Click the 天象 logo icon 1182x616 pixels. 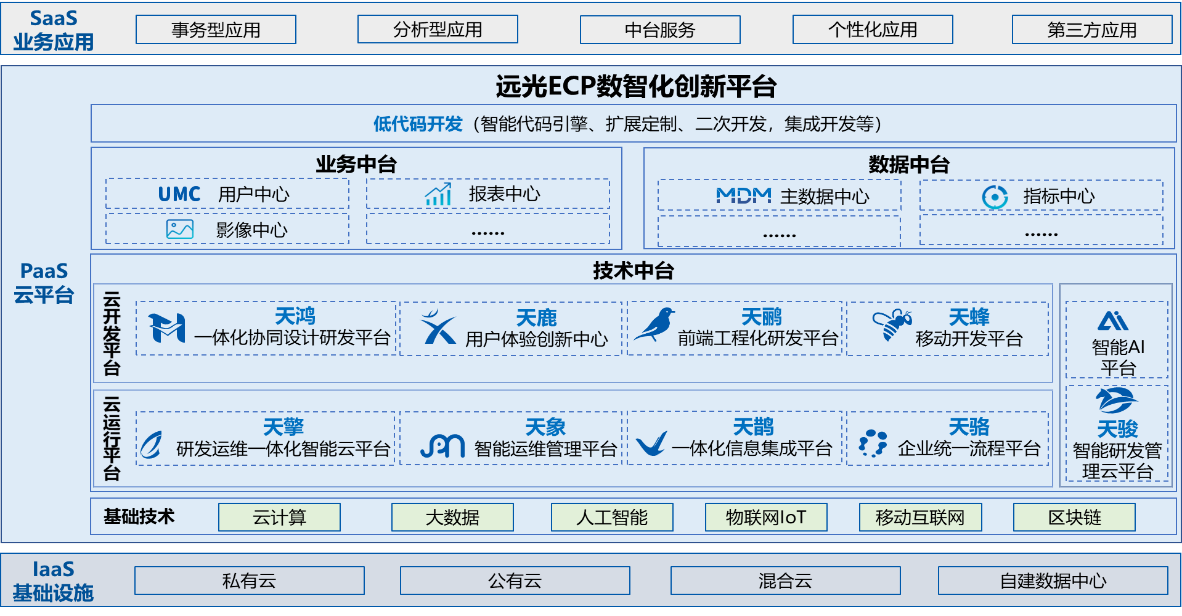(442, 446)
